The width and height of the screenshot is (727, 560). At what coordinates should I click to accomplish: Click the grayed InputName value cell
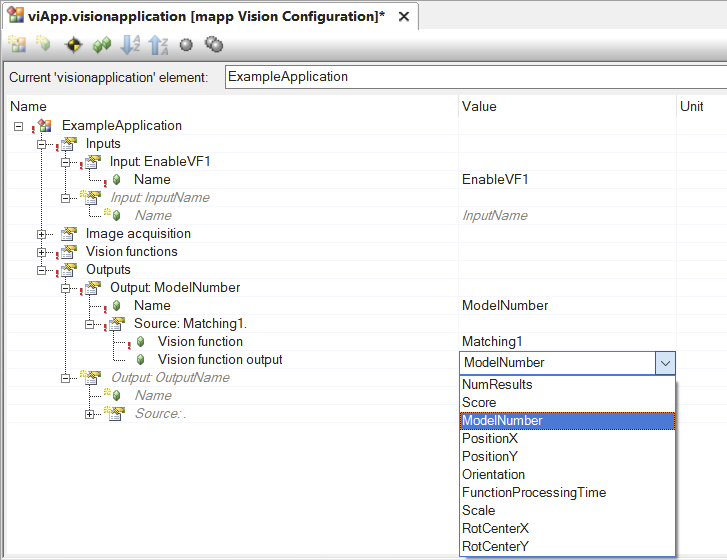point(567,216)
